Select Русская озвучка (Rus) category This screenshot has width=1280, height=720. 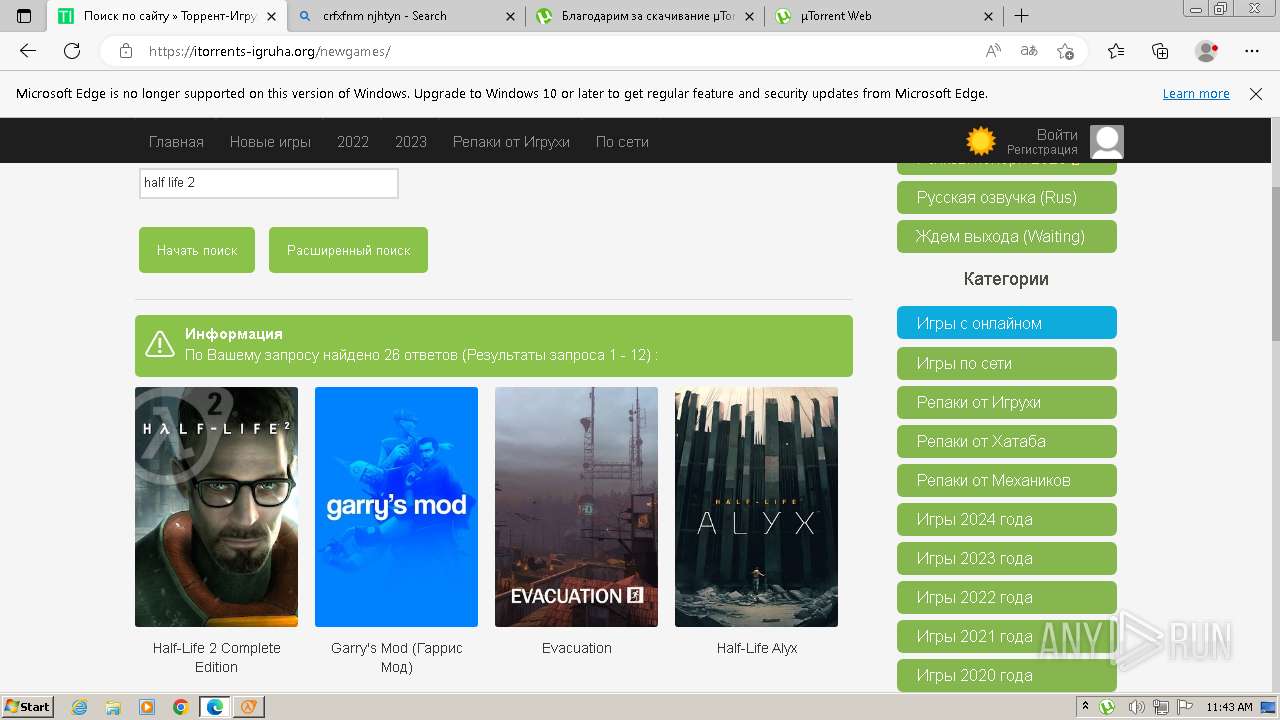coord(1006,198)
